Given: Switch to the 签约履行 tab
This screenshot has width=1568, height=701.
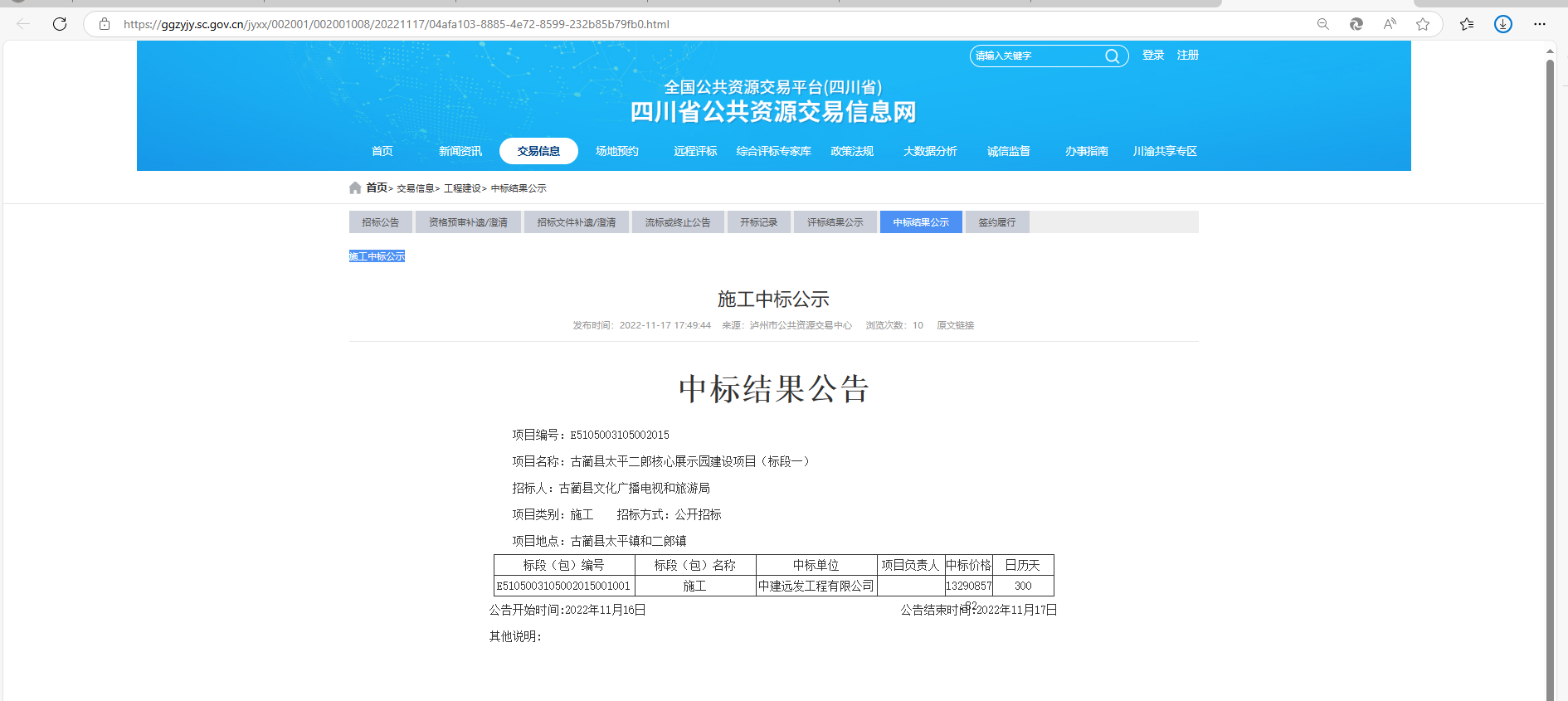Looking at the screenshot, I should [997, 222].
